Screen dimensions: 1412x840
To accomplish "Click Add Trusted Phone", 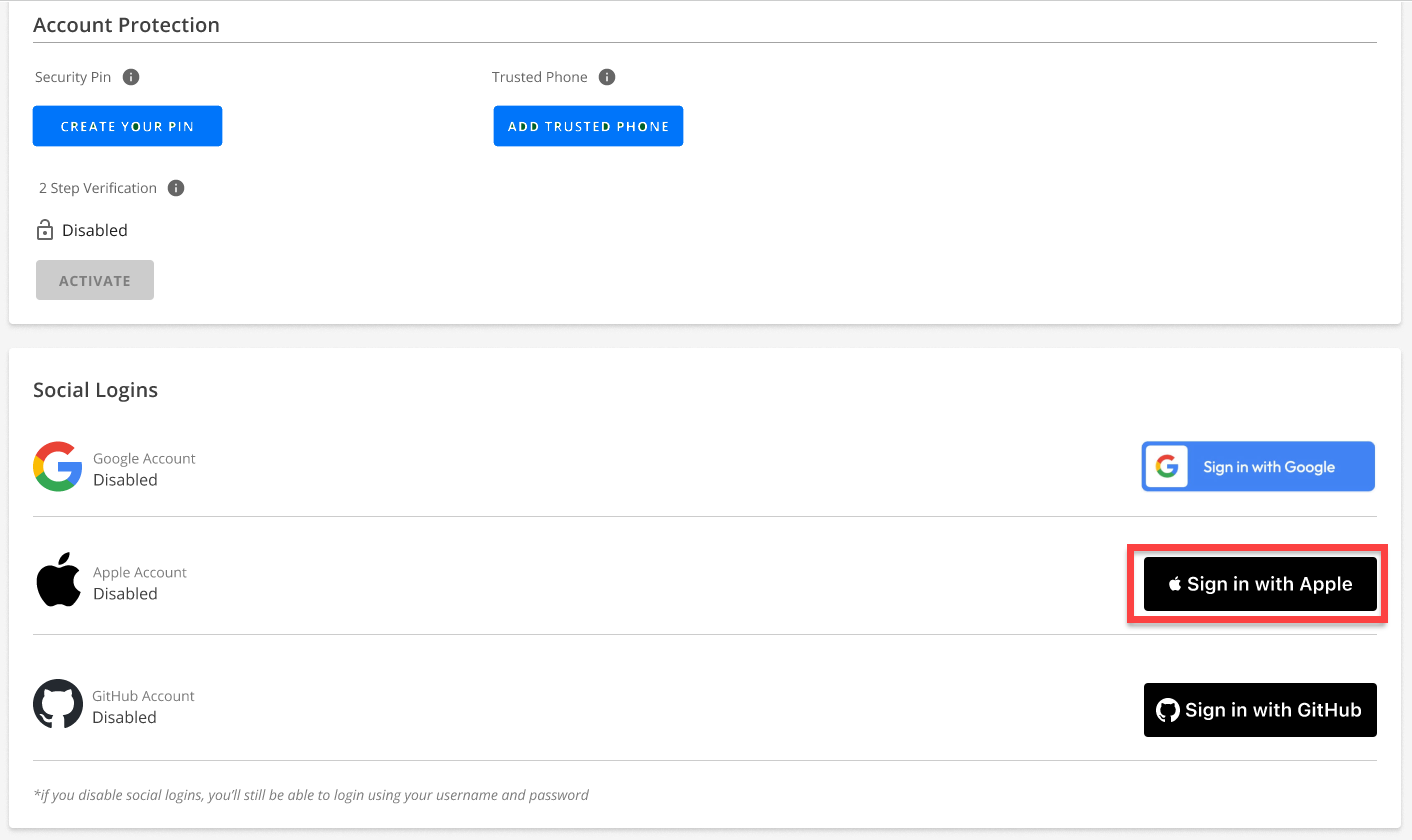I will (x=588, y=126).
